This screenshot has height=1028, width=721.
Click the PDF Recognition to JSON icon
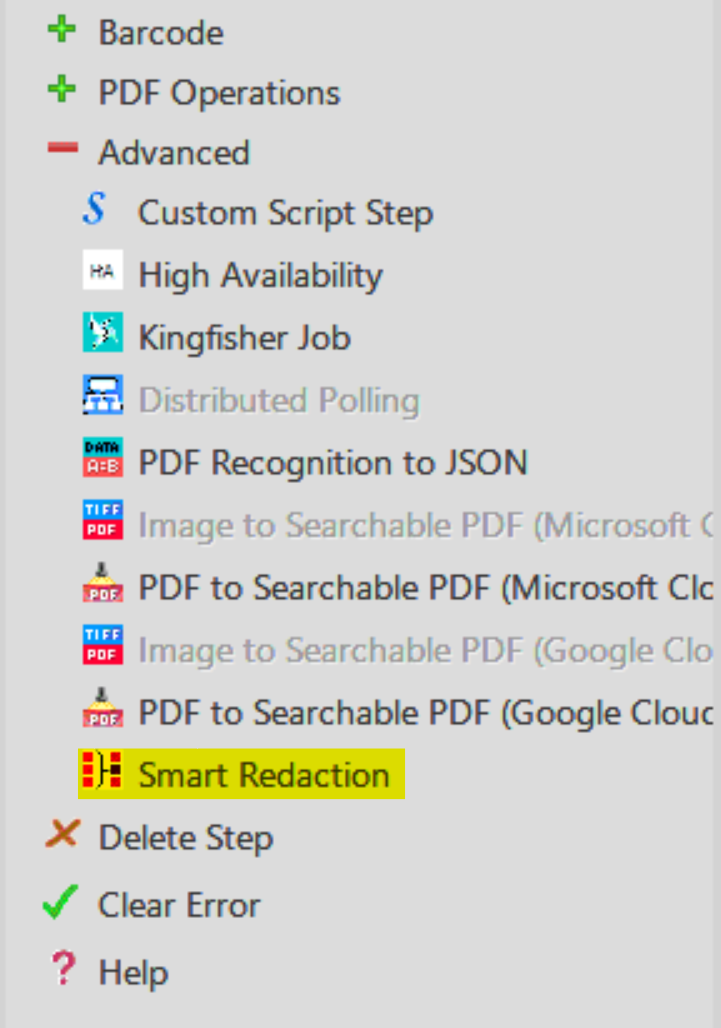[102, 457]
